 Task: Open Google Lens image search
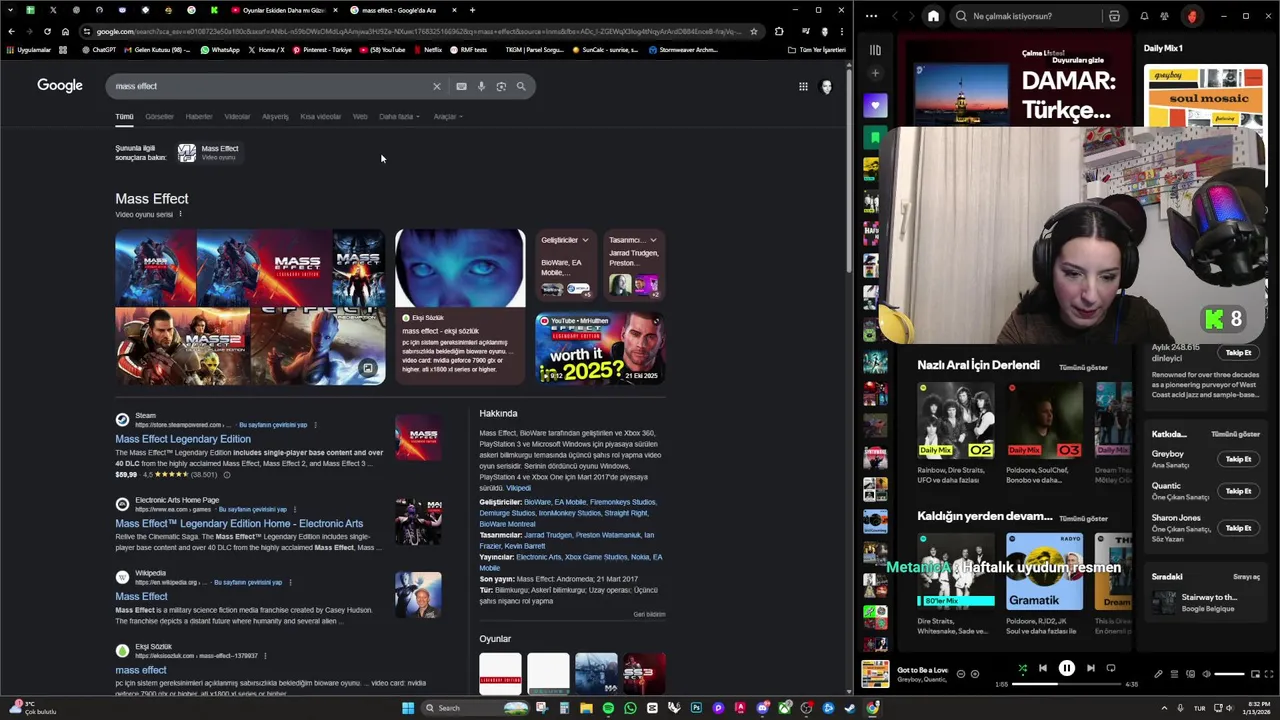pyautogui.click(x=501, y=86)
